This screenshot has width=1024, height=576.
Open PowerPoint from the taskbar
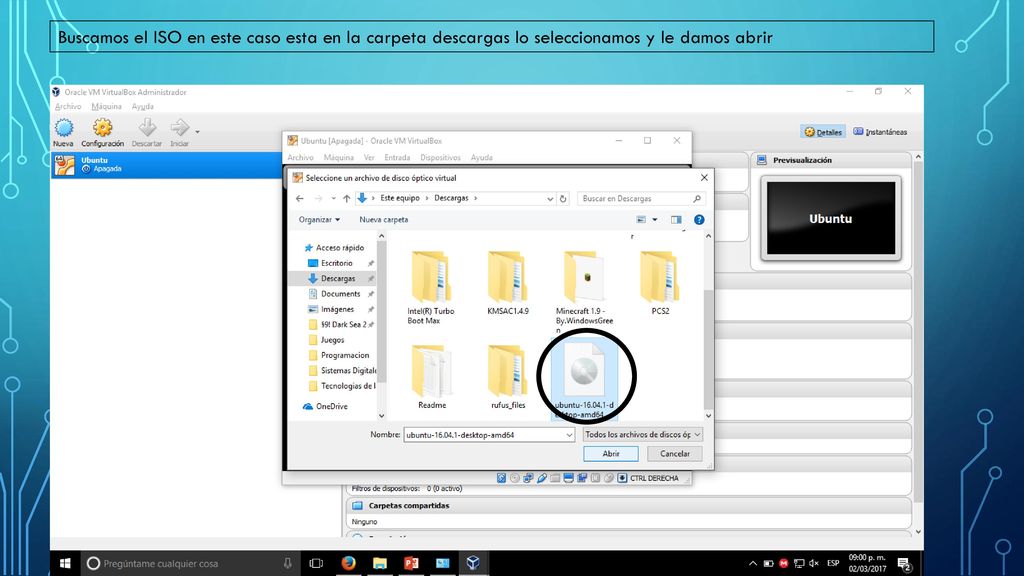pyautogui.click(x=411, y=563)
